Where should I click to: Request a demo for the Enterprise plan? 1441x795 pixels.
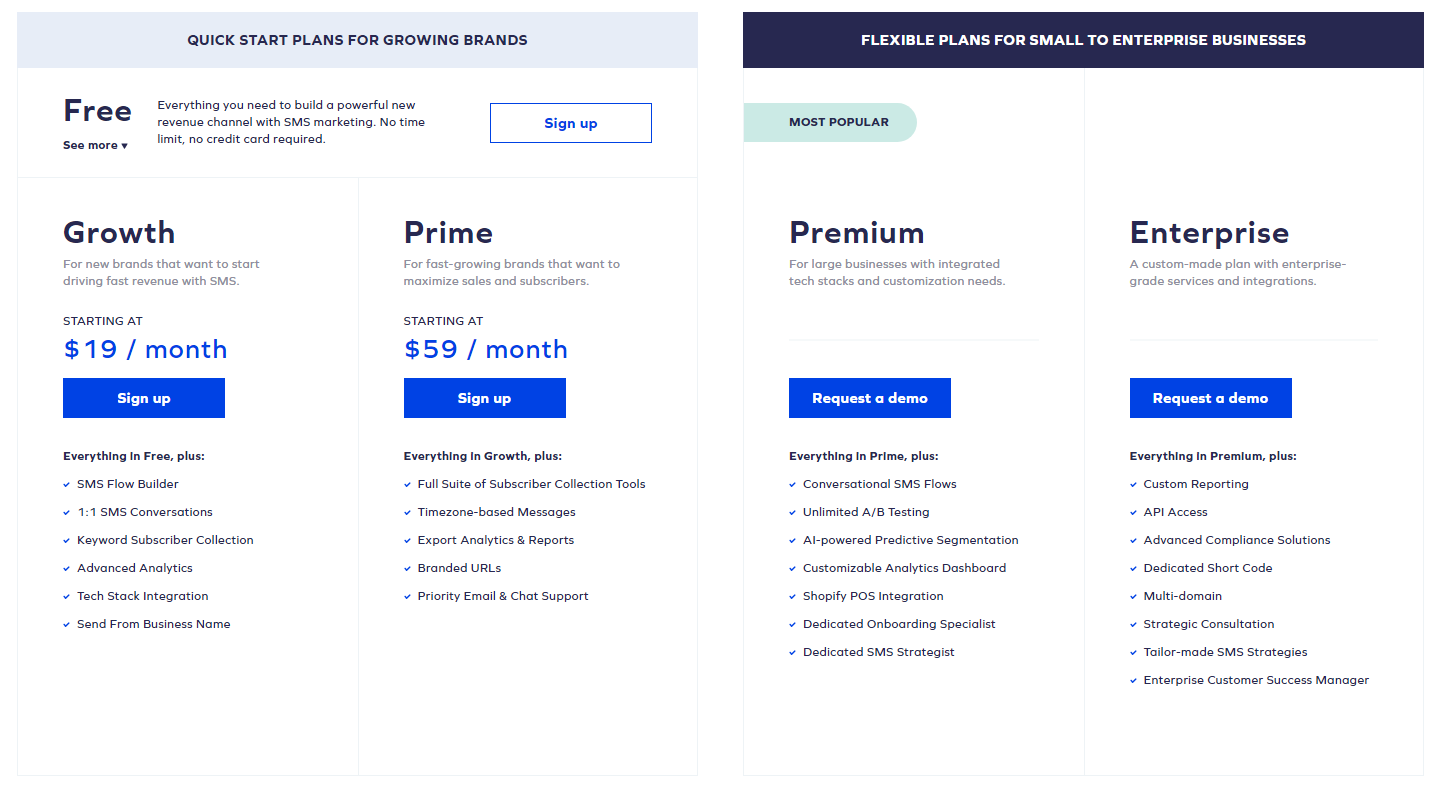[1210, 398]
